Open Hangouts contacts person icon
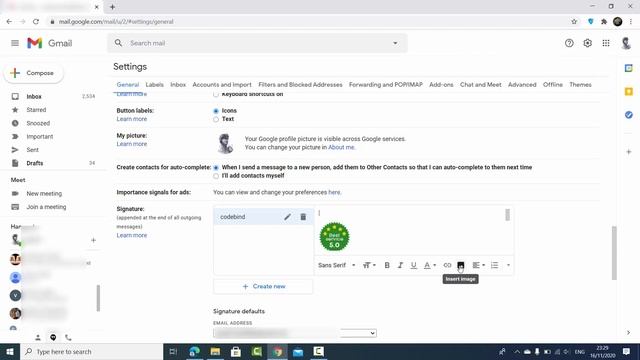640x360 pixels. pos(38,338)
